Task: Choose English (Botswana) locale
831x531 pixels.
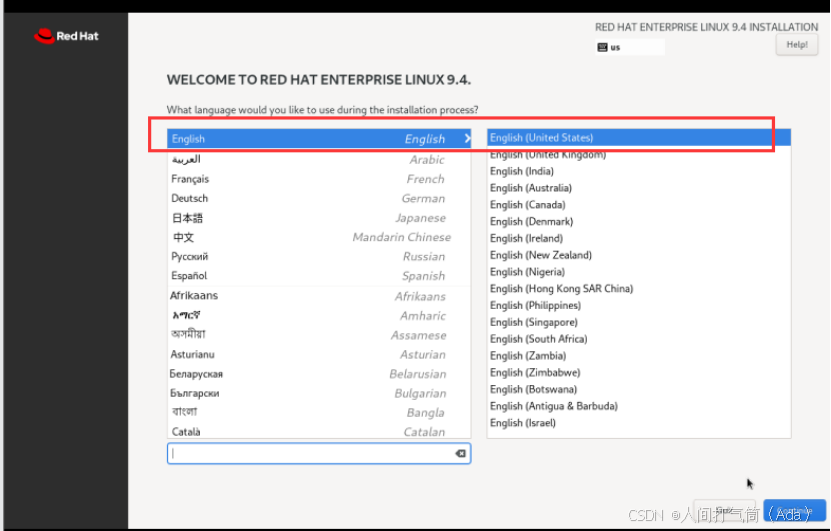Action: [639, 390]
